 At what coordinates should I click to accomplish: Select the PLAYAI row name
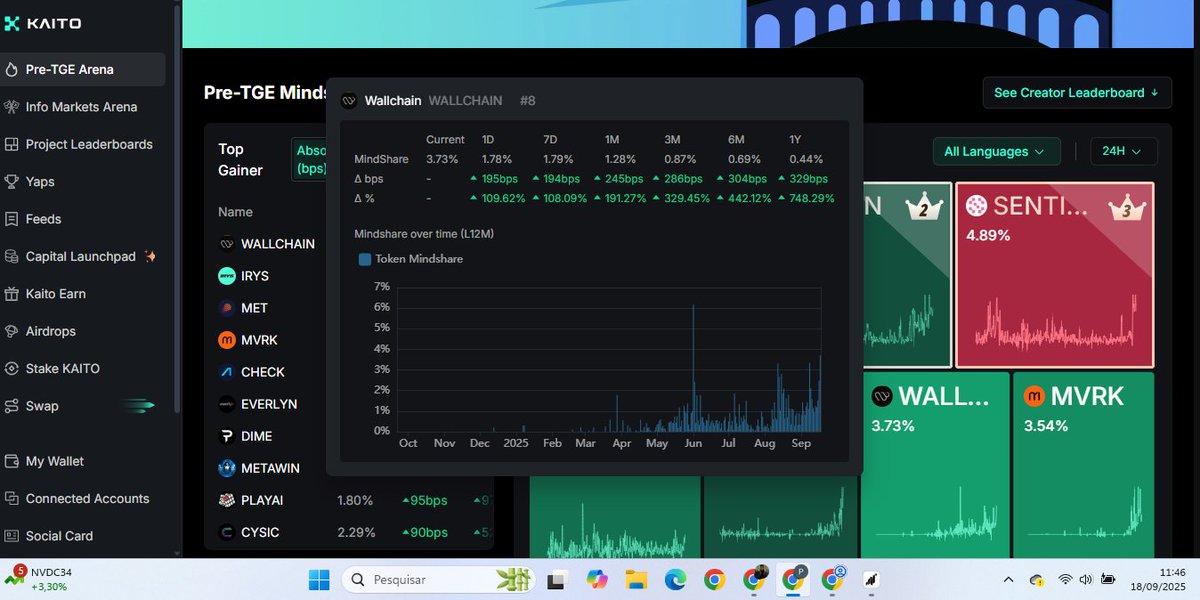[263, 500]
